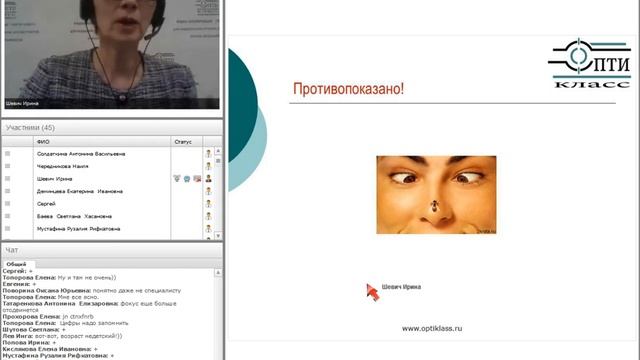This screenshot has width=640, height=360.
Task: Click the user icon in Сергей's row
Action: click(x=209, y=203)
